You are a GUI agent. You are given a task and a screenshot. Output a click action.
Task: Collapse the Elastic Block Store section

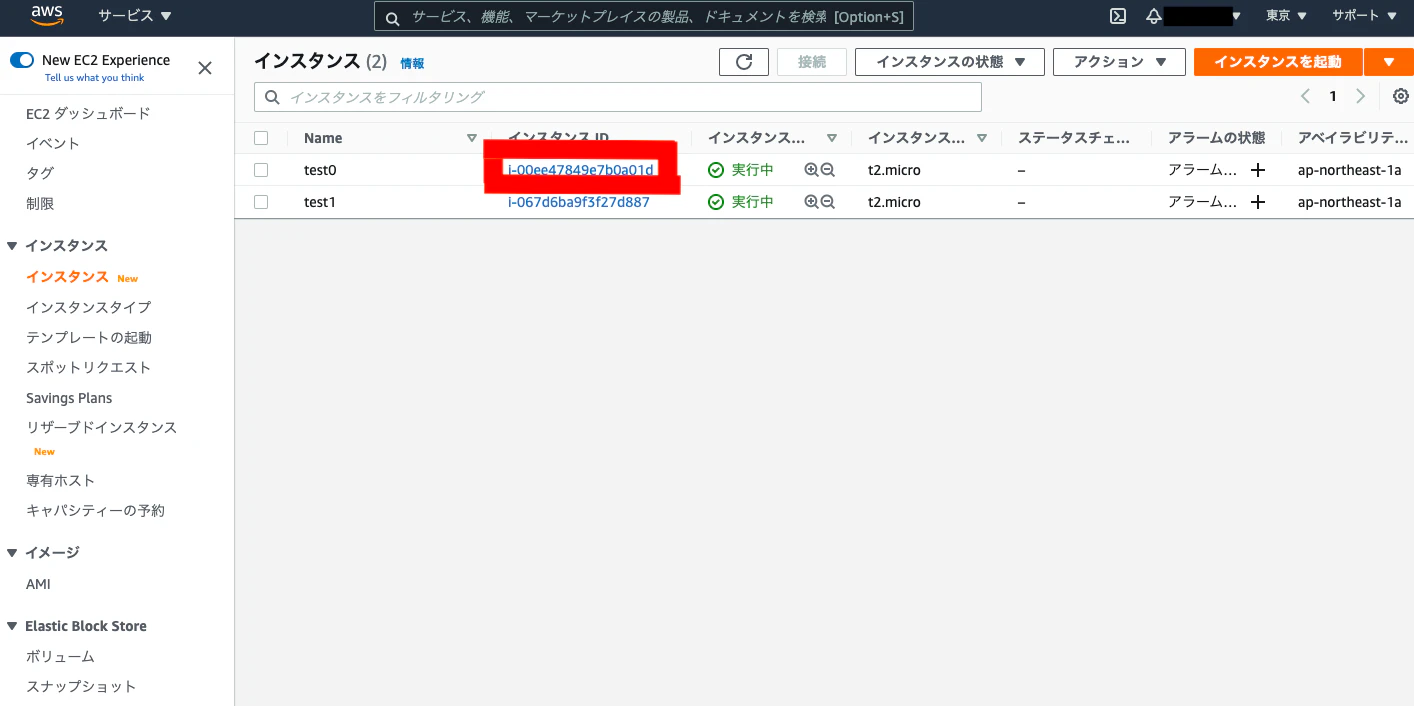point(12,626)
